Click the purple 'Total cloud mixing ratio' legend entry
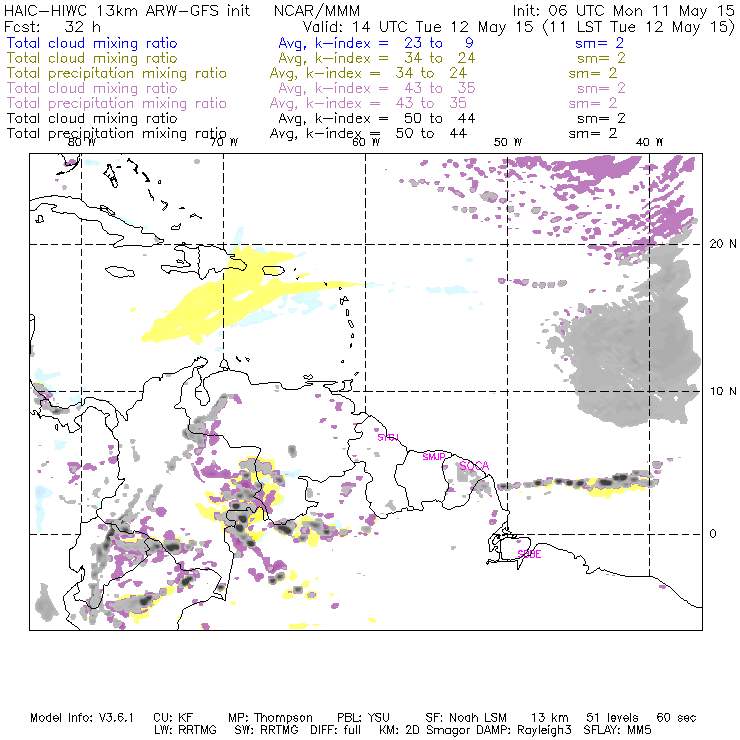Screen dimensions: 740x740 (92, 88)
